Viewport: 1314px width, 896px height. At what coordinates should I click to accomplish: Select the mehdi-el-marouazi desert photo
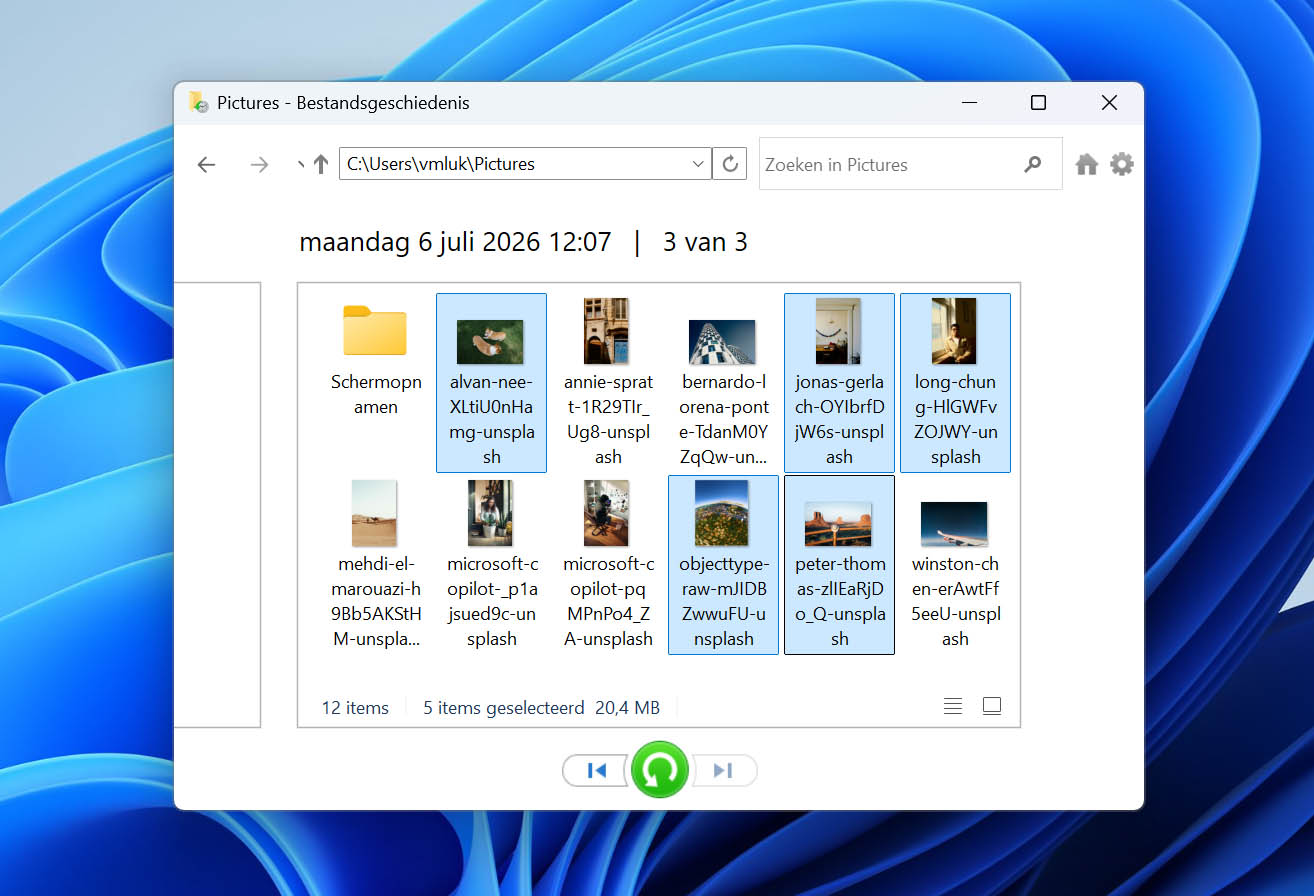[375, 565]
